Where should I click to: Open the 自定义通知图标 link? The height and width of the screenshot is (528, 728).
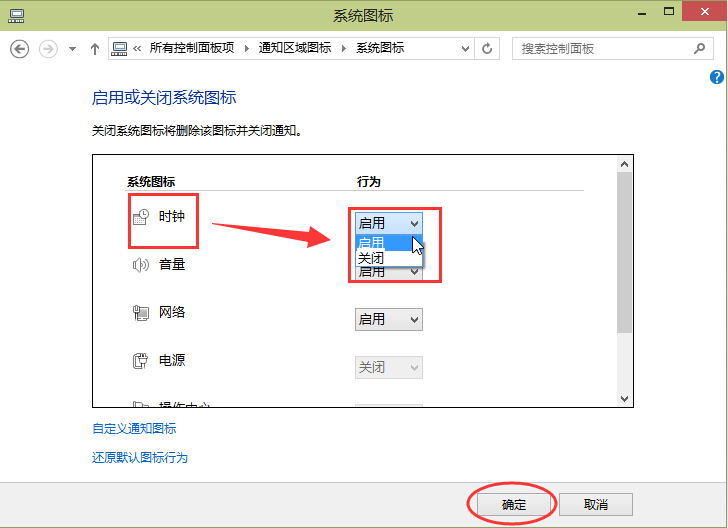[134, 428]
